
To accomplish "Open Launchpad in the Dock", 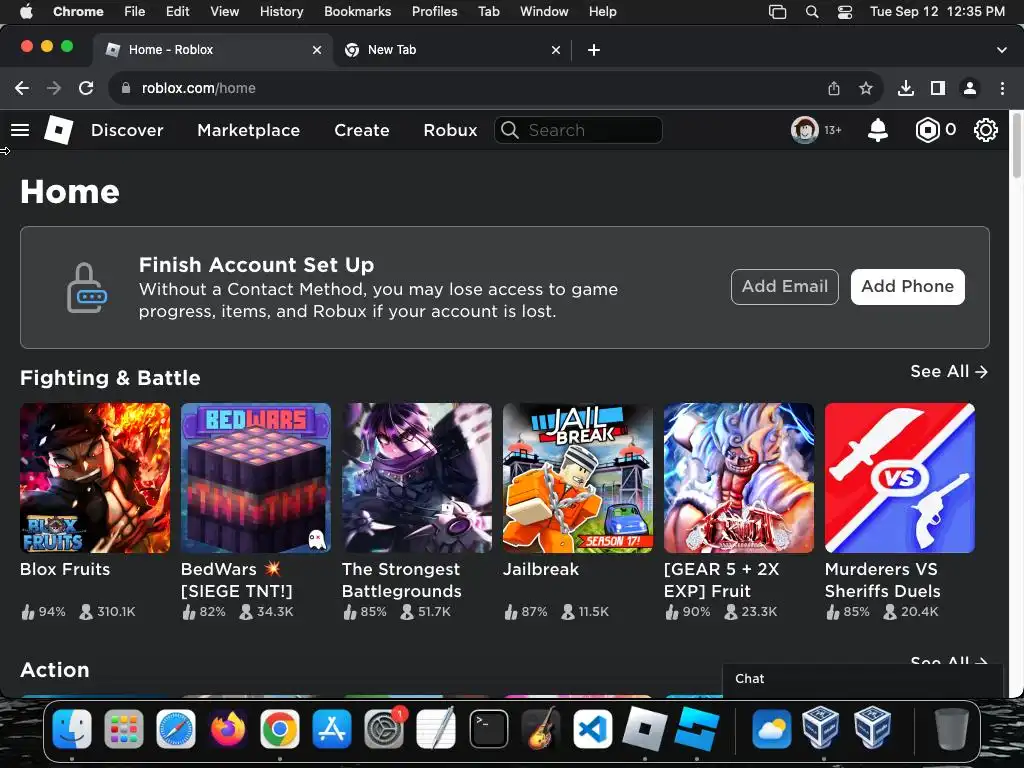I will tap(123, 728).
